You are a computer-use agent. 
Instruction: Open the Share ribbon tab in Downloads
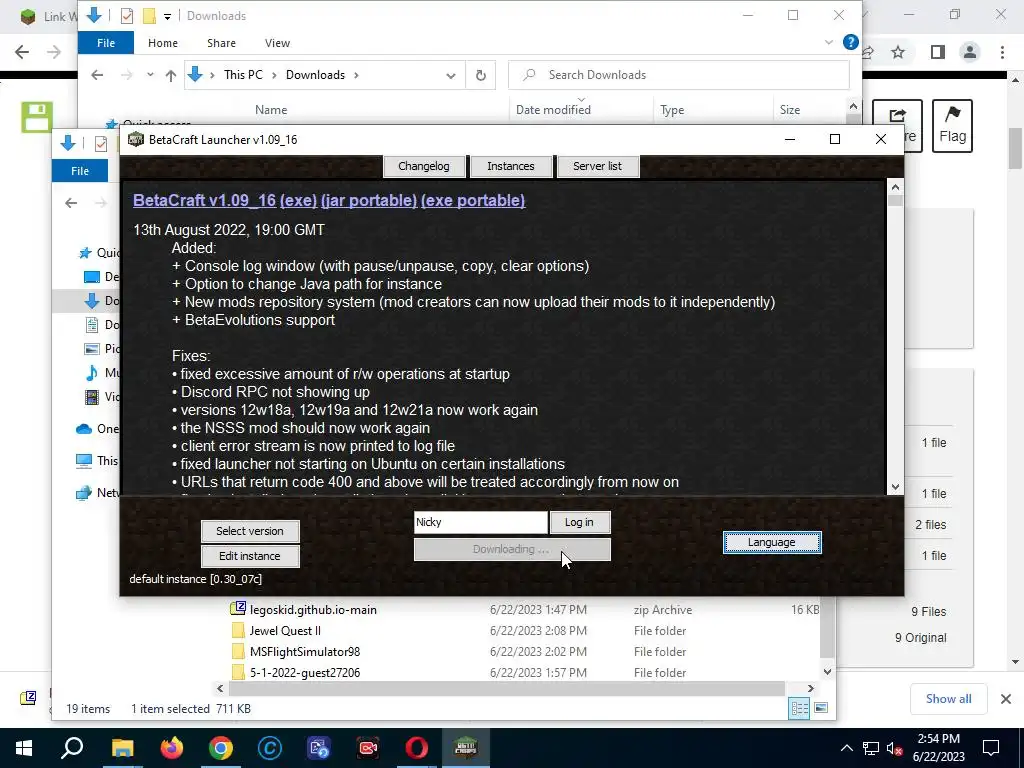click(221, 42)
